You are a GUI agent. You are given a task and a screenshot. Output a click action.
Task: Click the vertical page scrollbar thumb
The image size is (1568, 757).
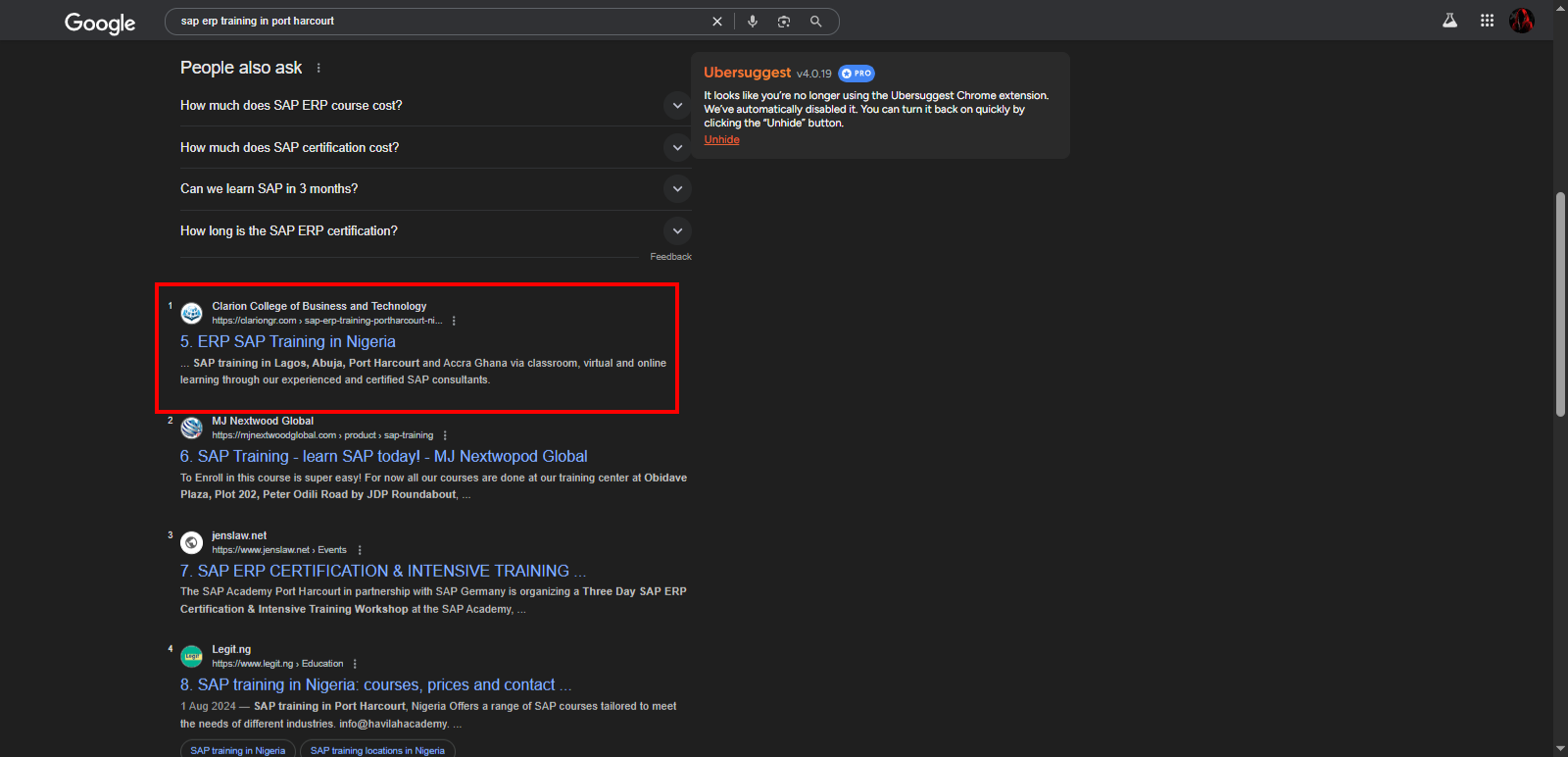click(1560, 304)
